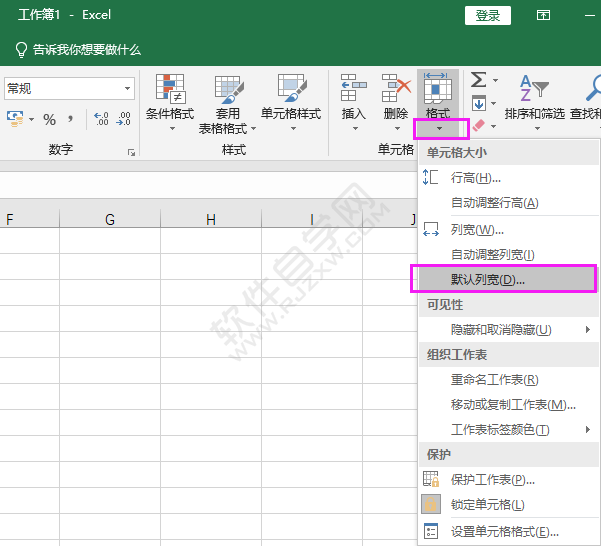The image size is (601, 546).
Task: Click the Column Width menu icon
Action: [430, 229]
